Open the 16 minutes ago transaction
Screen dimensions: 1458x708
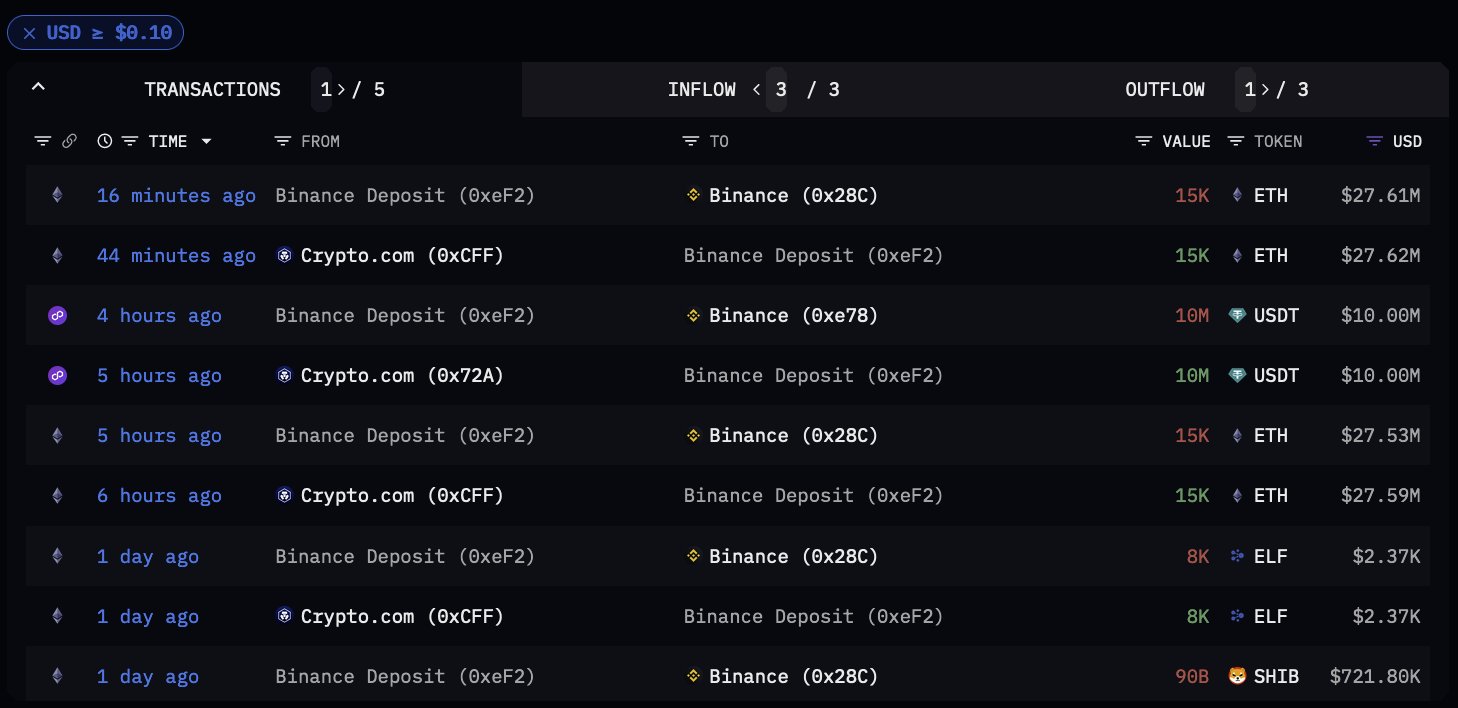[x=176, y=196]
